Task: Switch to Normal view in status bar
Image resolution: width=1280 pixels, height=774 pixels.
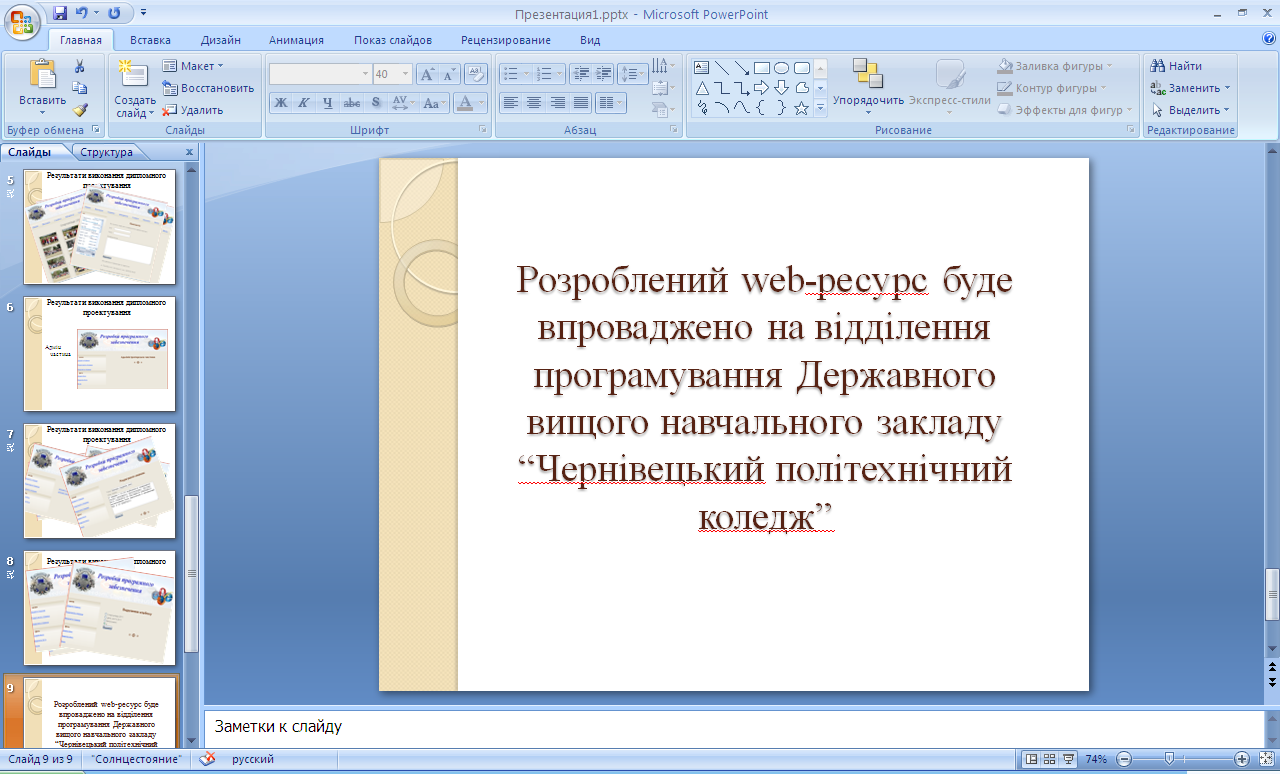Action: (1033, 759)
